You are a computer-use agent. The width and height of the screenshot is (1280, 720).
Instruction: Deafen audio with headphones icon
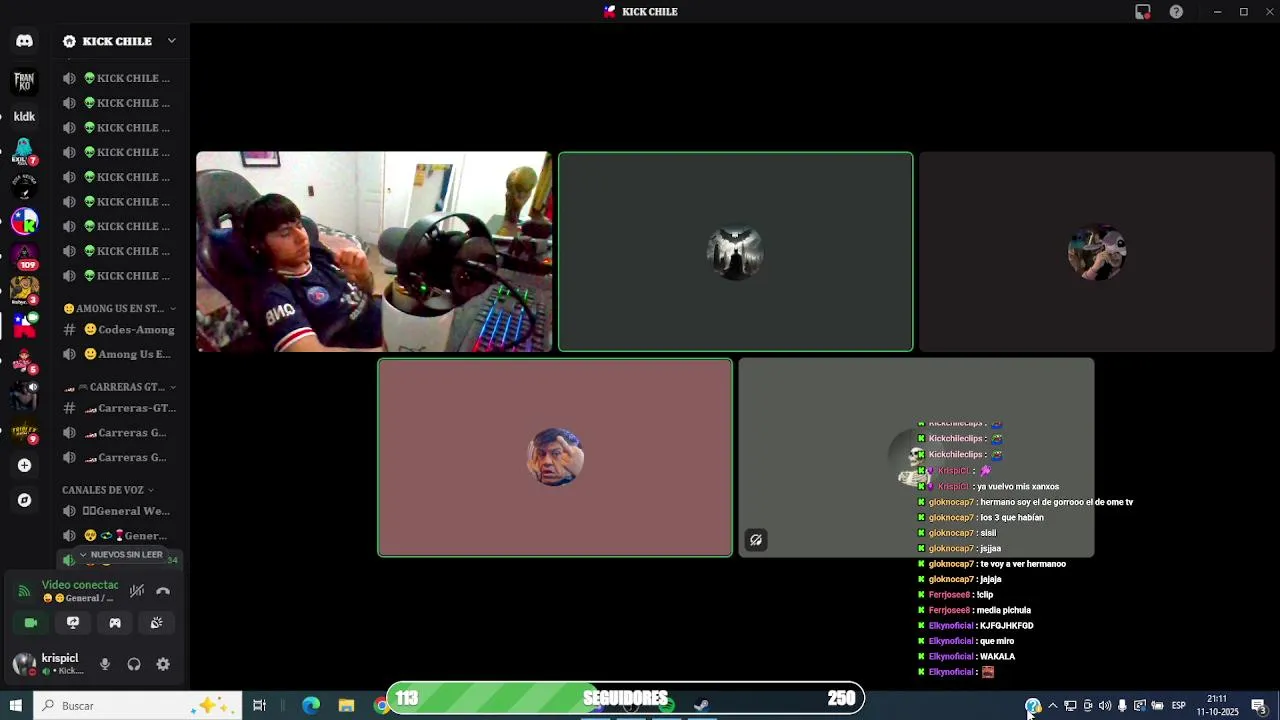click(134, 664)
